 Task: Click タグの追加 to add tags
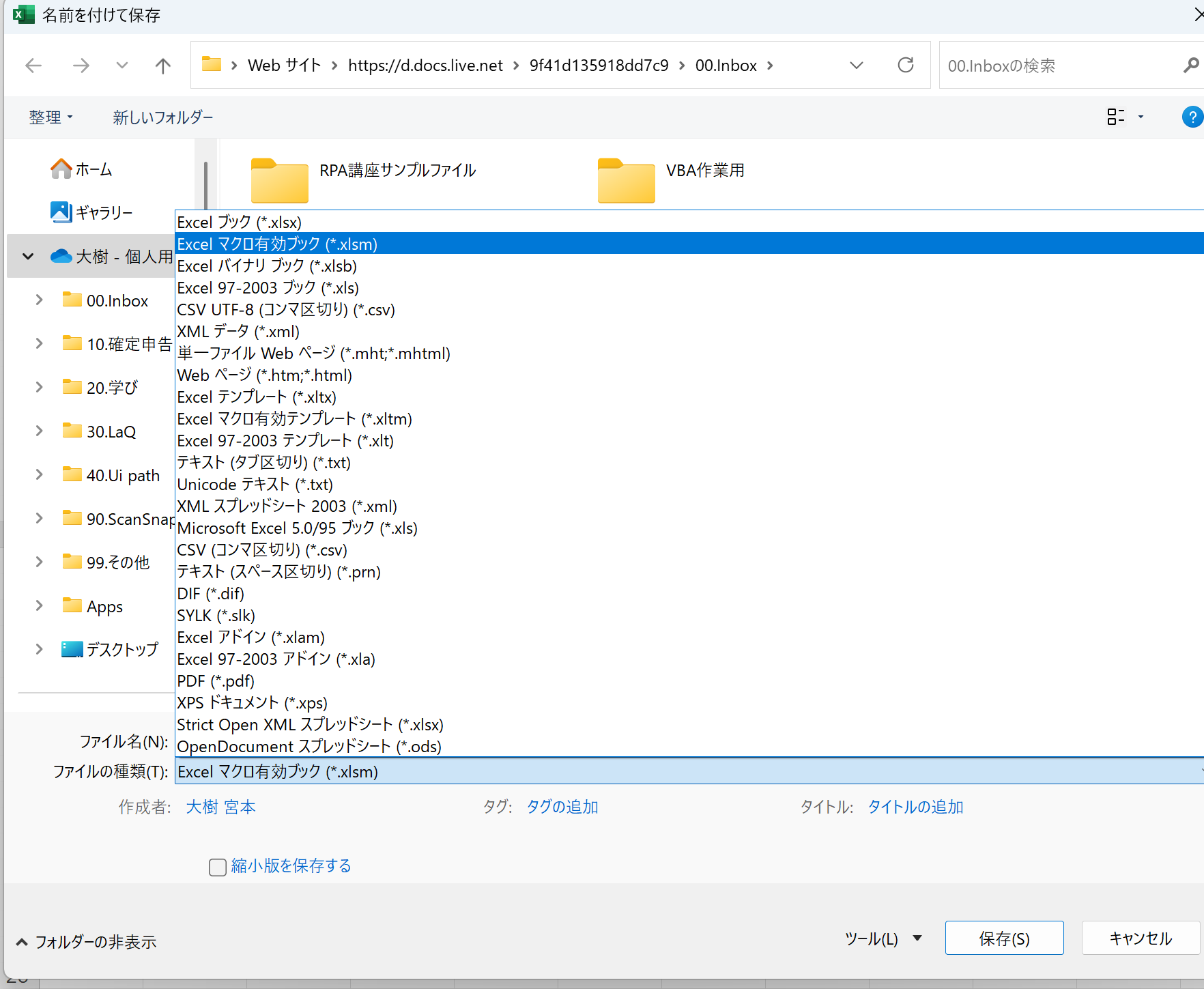(x=562, y=807)
